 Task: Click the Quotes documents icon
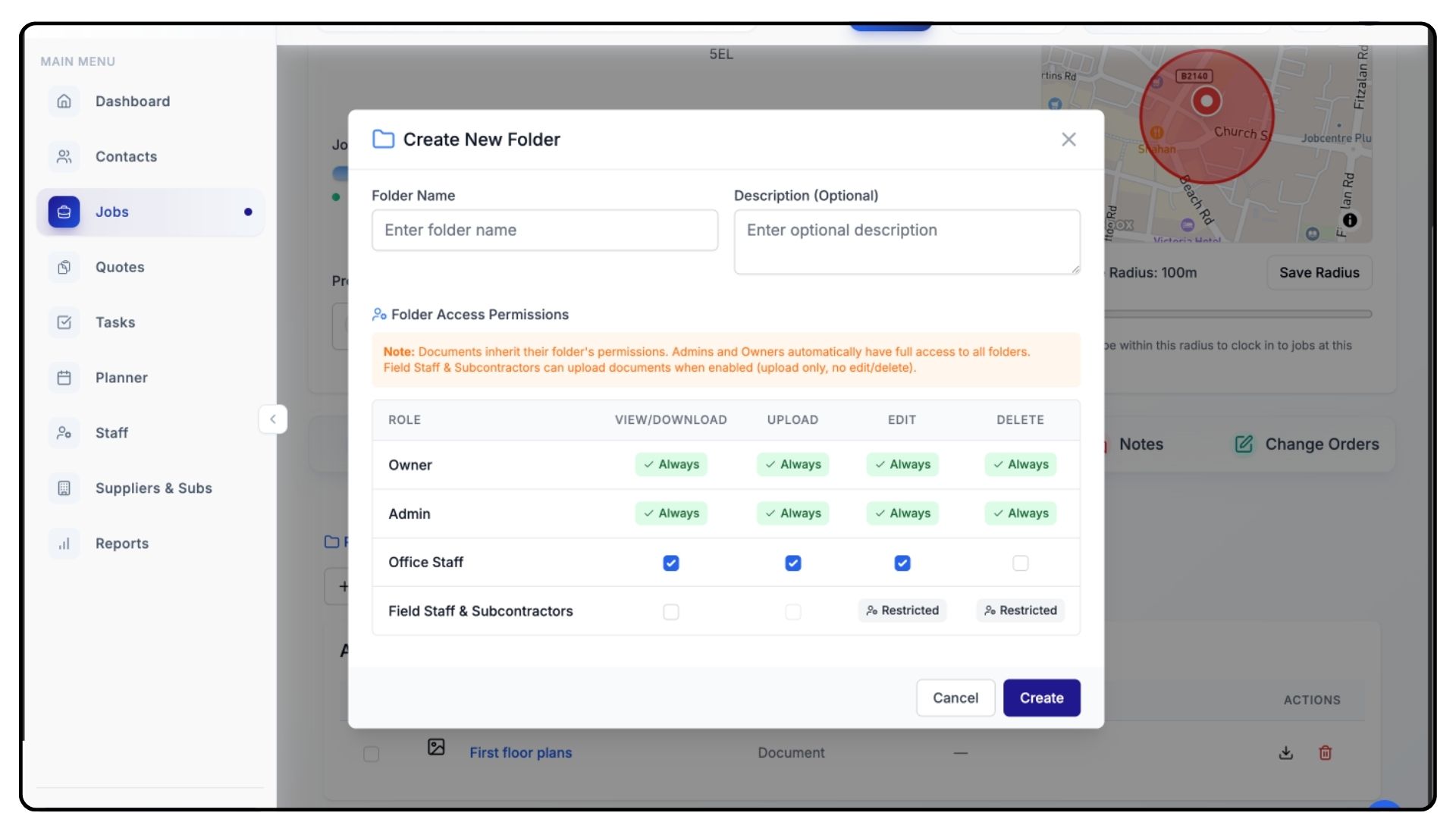64,267
